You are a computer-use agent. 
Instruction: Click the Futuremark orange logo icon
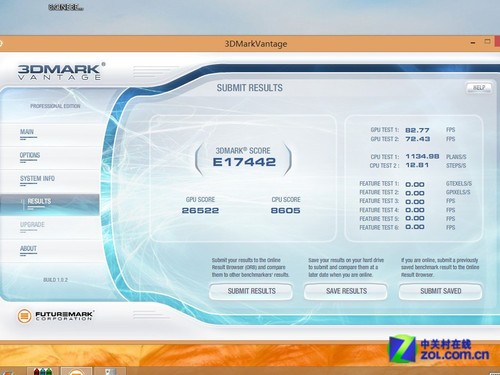click(24, 315)
